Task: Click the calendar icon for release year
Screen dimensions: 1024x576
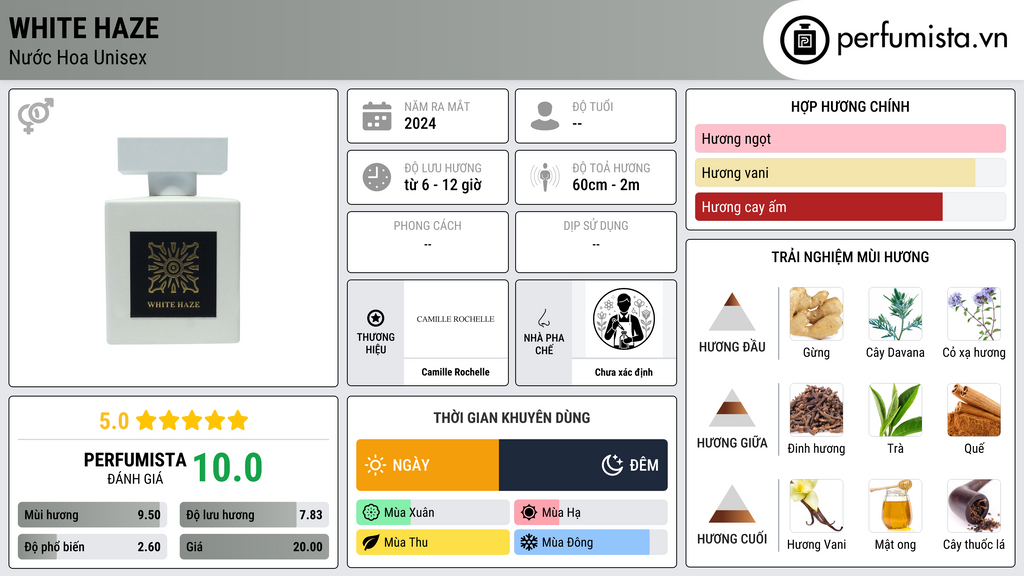Action: [377, 116]
